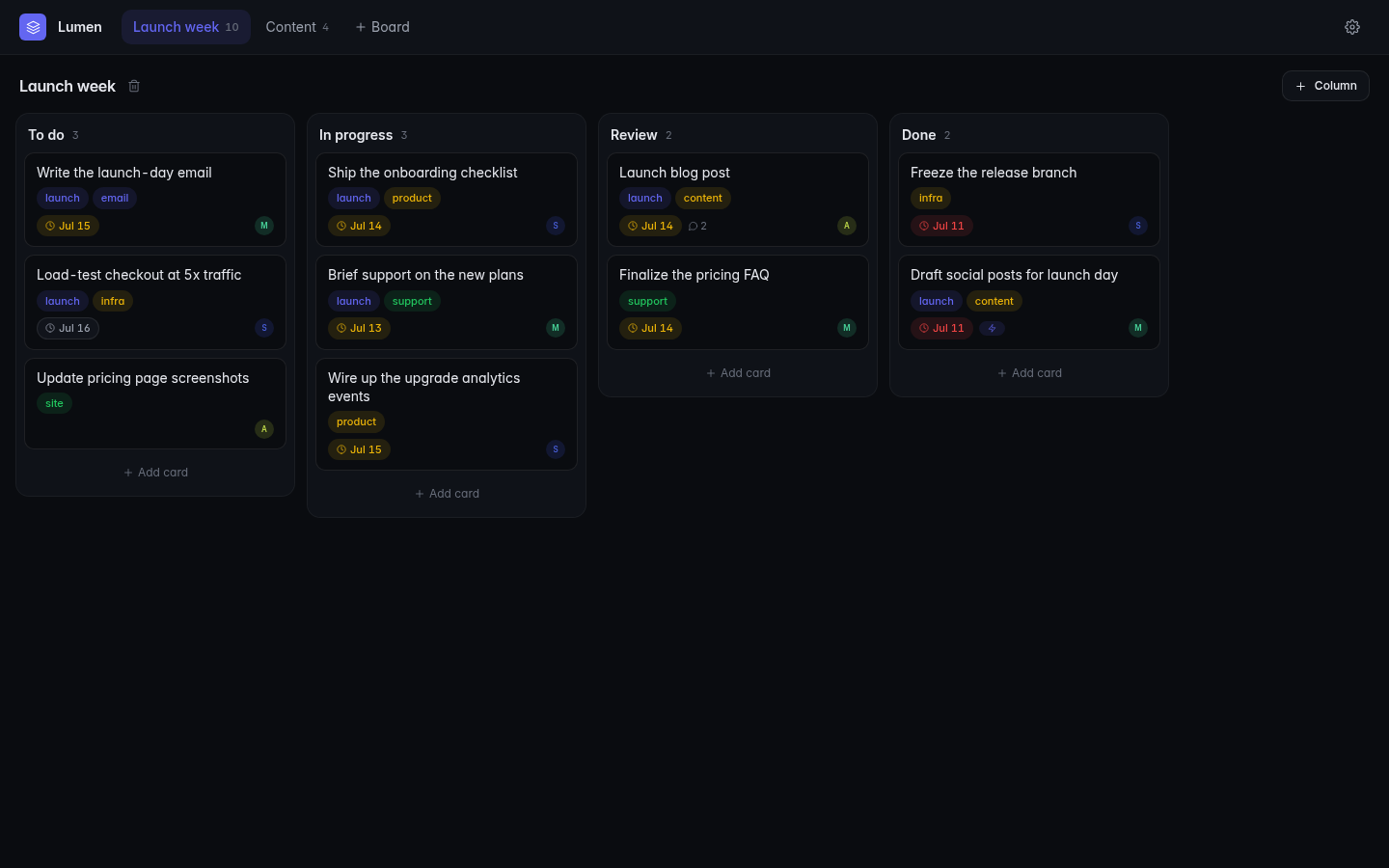Screen dimensions: 1389x868
Task: Click the M avatar on Draft social posts card
Action: 1138,328
